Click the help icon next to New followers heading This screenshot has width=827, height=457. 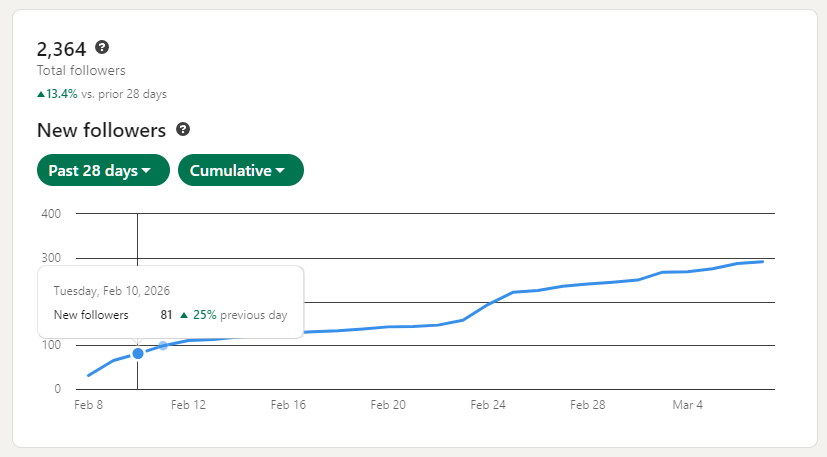coord(183,130)
